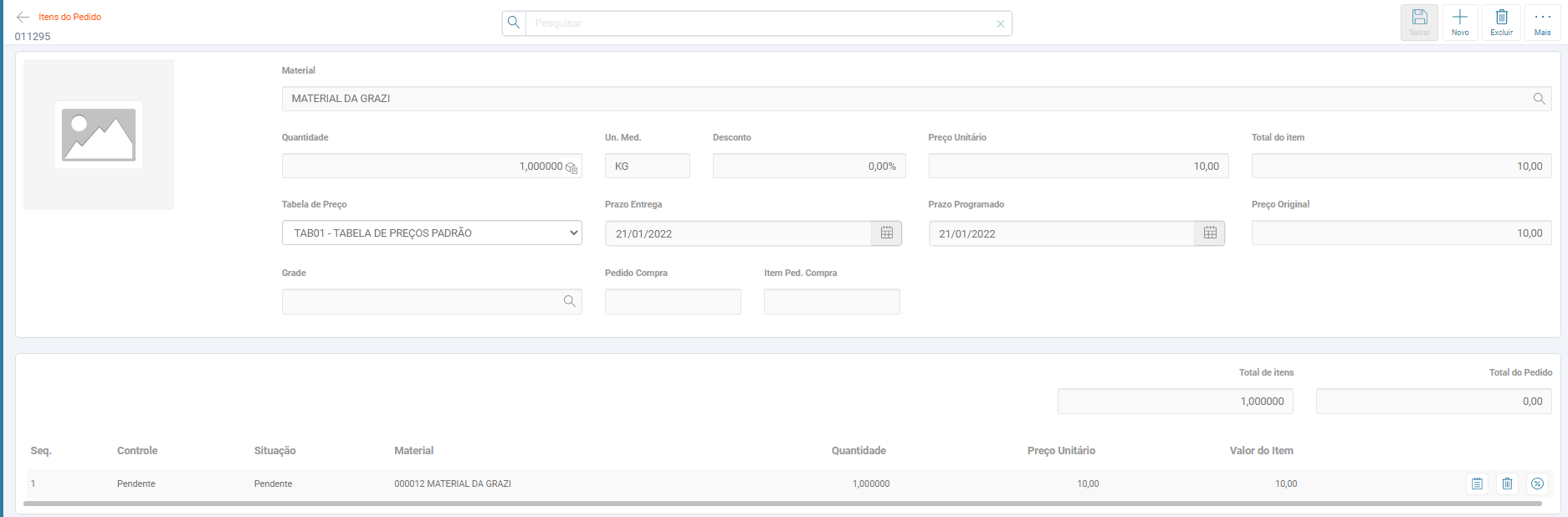Click the Novo plus button
The height and width of the screenshot is (517, 1568).
(1460, 23)
